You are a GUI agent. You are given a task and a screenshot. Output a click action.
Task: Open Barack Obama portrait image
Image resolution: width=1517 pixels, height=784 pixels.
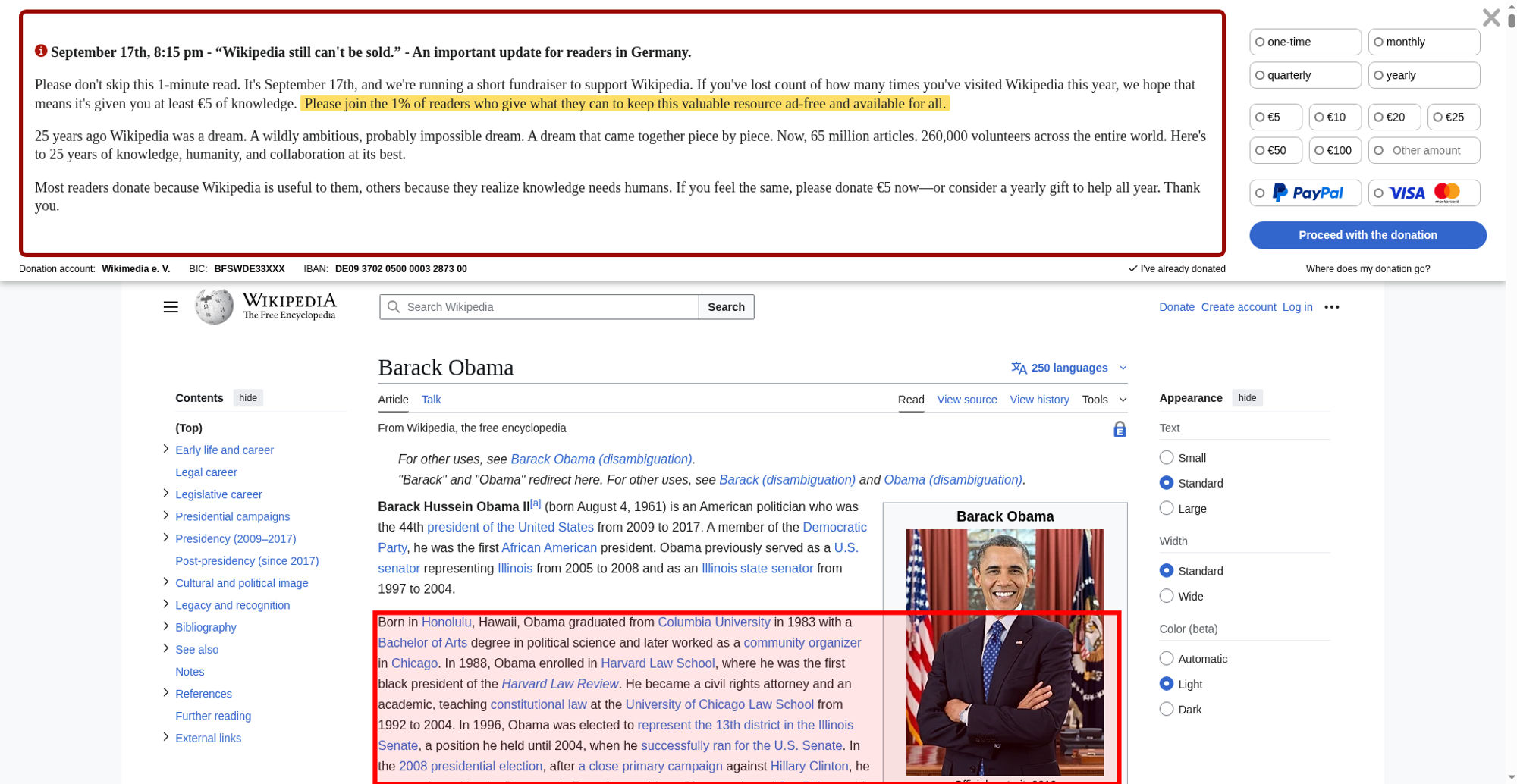coord(1004,652)
